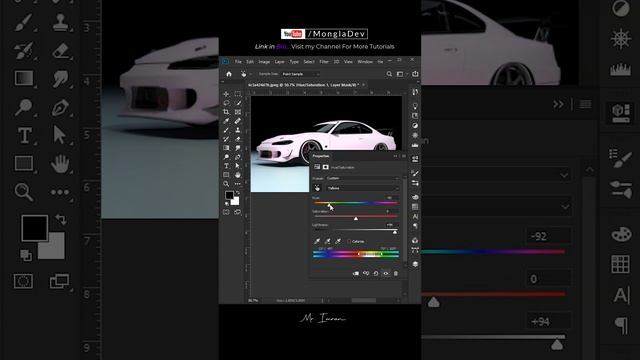Image resolution: width=640 pixels, height=360 pixels.
Task: Pick the Add to Sample eyedropper
Action: [x=327, y=241]
